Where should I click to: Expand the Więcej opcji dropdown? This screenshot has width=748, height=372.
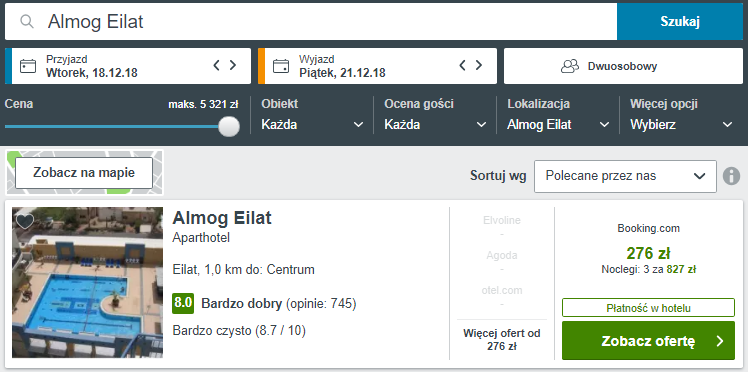point(681,115)
